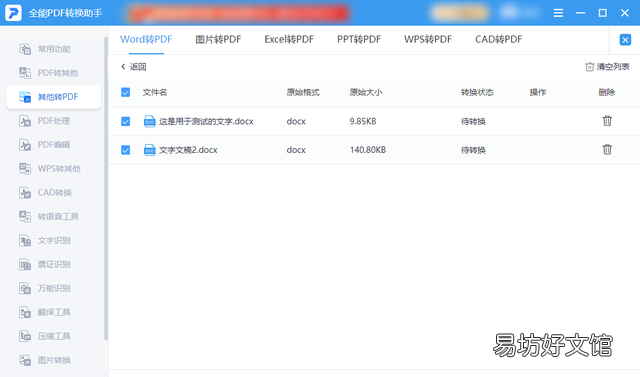Open PDF转其他 in the sidebar
This screenshot has width=640, height=377.
49,73
